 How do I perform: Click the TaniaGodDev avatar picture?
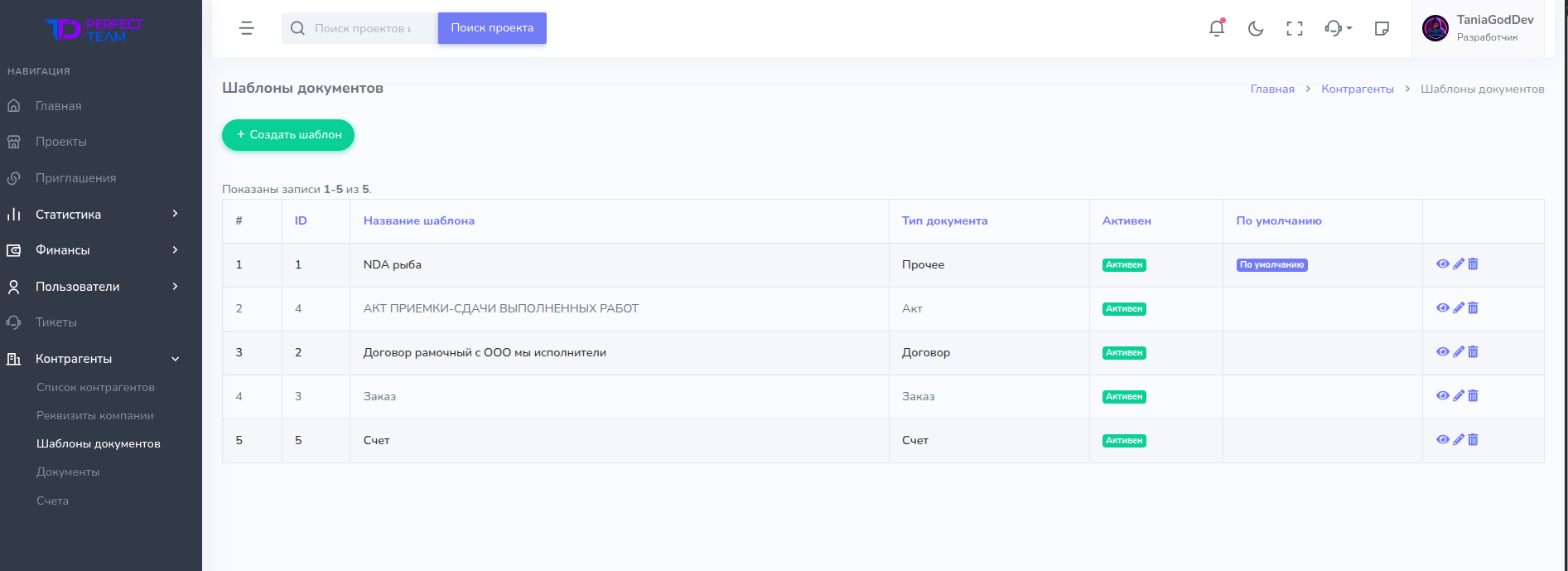point(1435,28)
